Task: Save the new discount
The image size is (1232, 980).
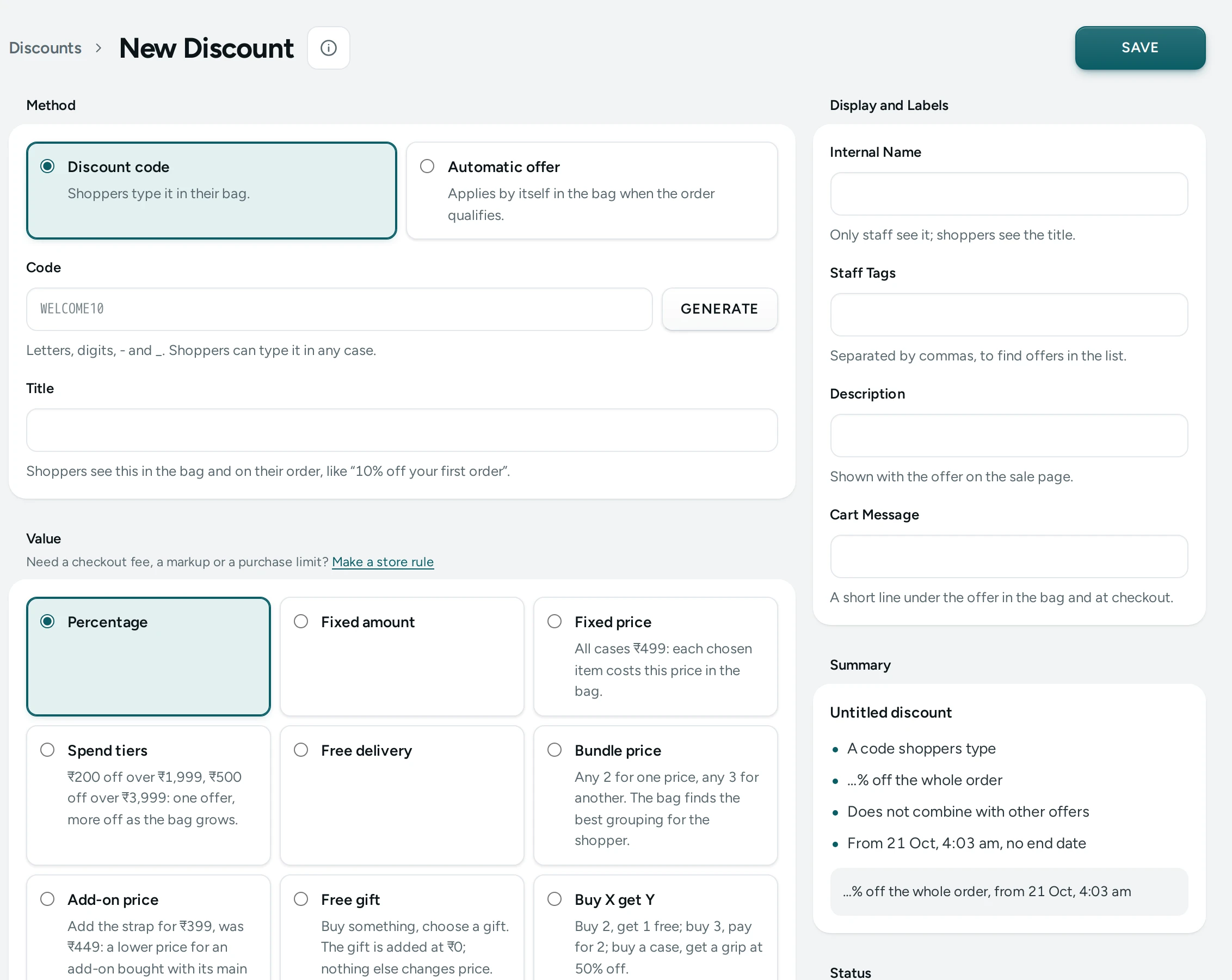Action: (x=1139, y=48)
